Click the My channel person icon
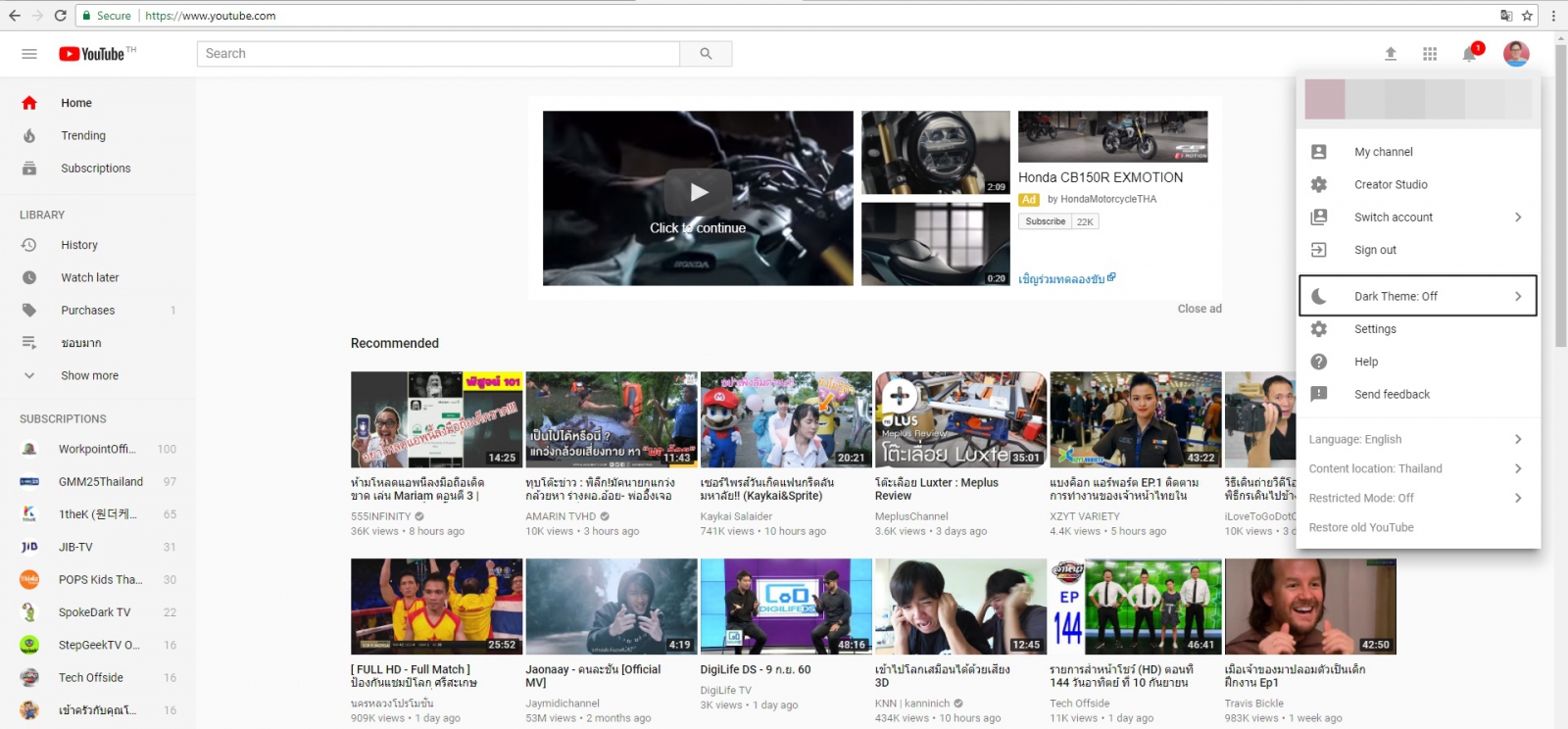Screen dimensions: 1568x729 1319,152
